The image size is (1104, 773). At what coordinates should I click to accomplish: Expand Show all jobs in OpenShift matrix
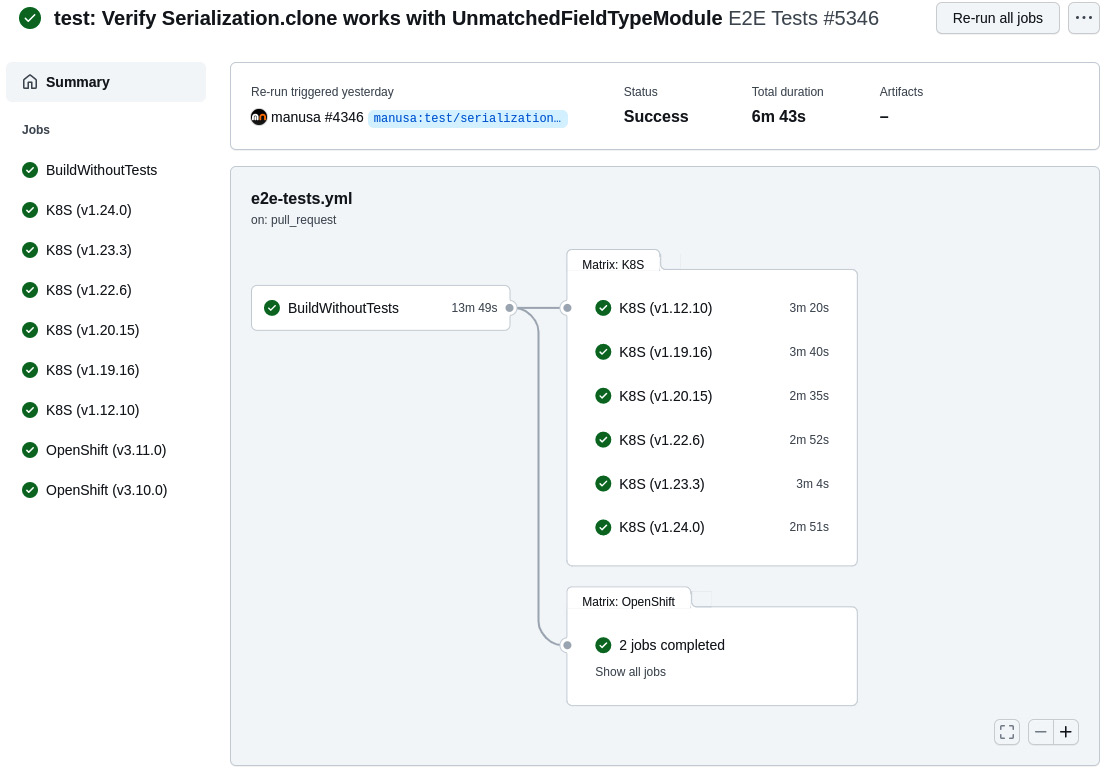(630, 672)
